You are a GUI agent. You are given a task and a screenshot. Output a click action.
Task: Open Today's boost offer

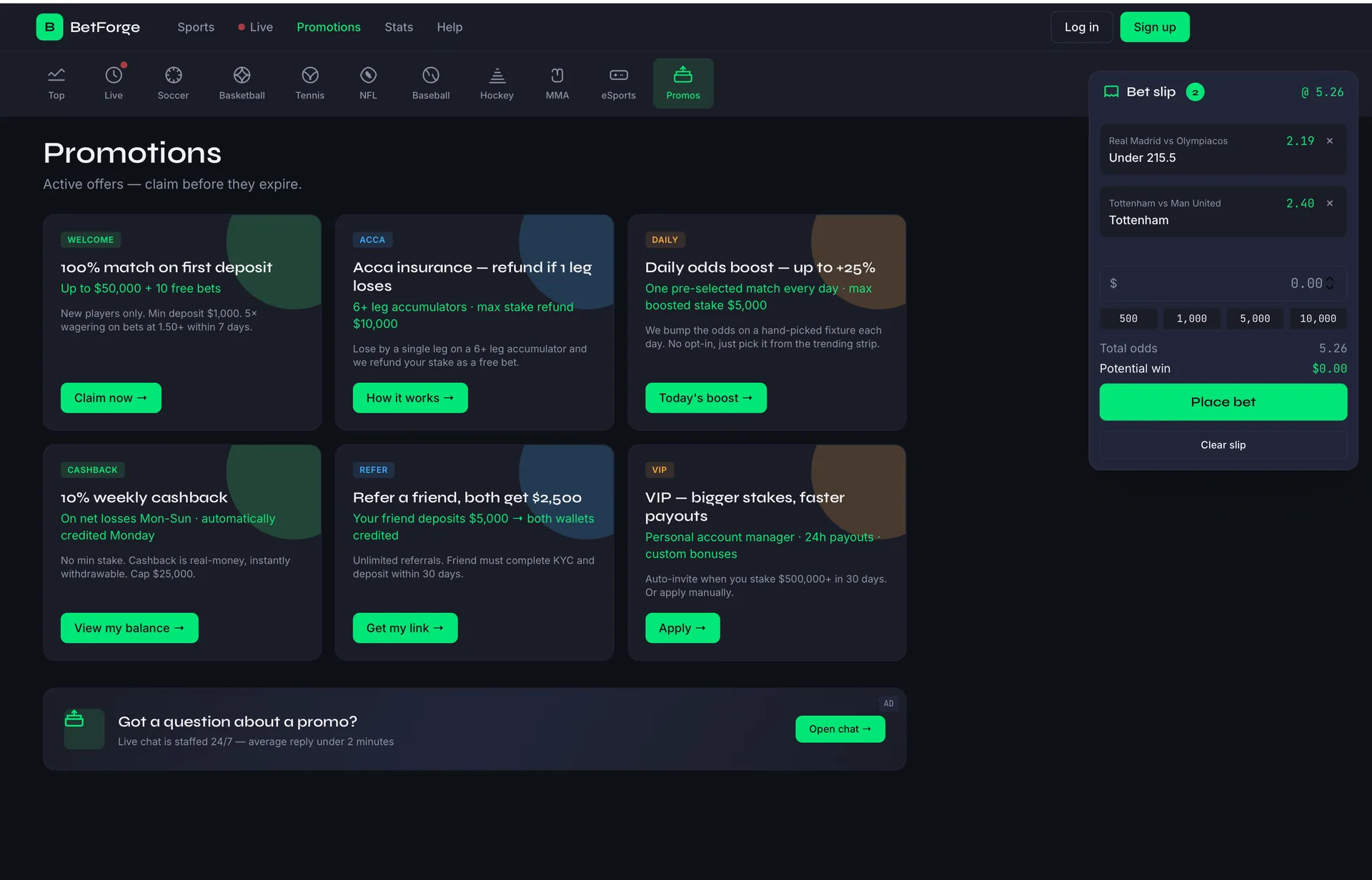[x=705, y=398]
